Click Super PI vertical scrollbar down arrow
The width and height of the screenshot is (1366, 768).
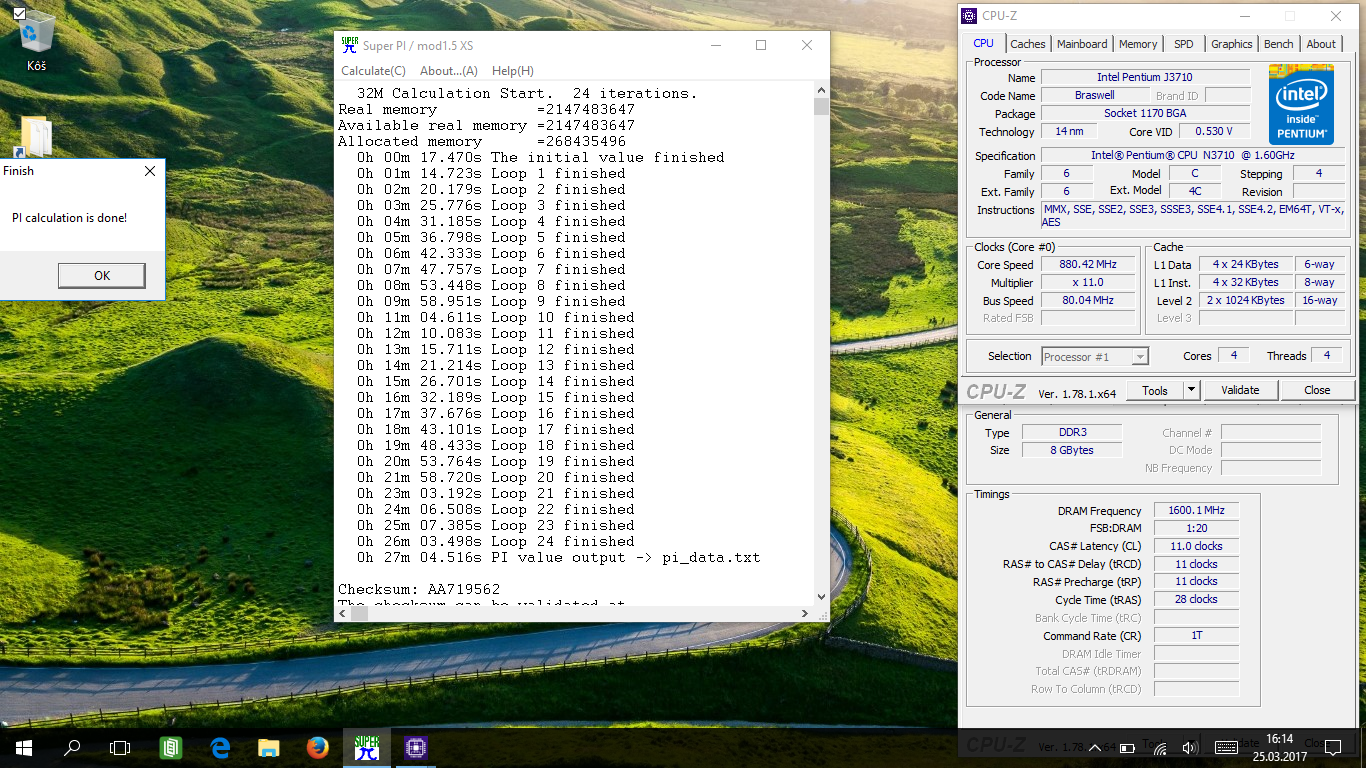pyautogui.click(x=821, y=597)
